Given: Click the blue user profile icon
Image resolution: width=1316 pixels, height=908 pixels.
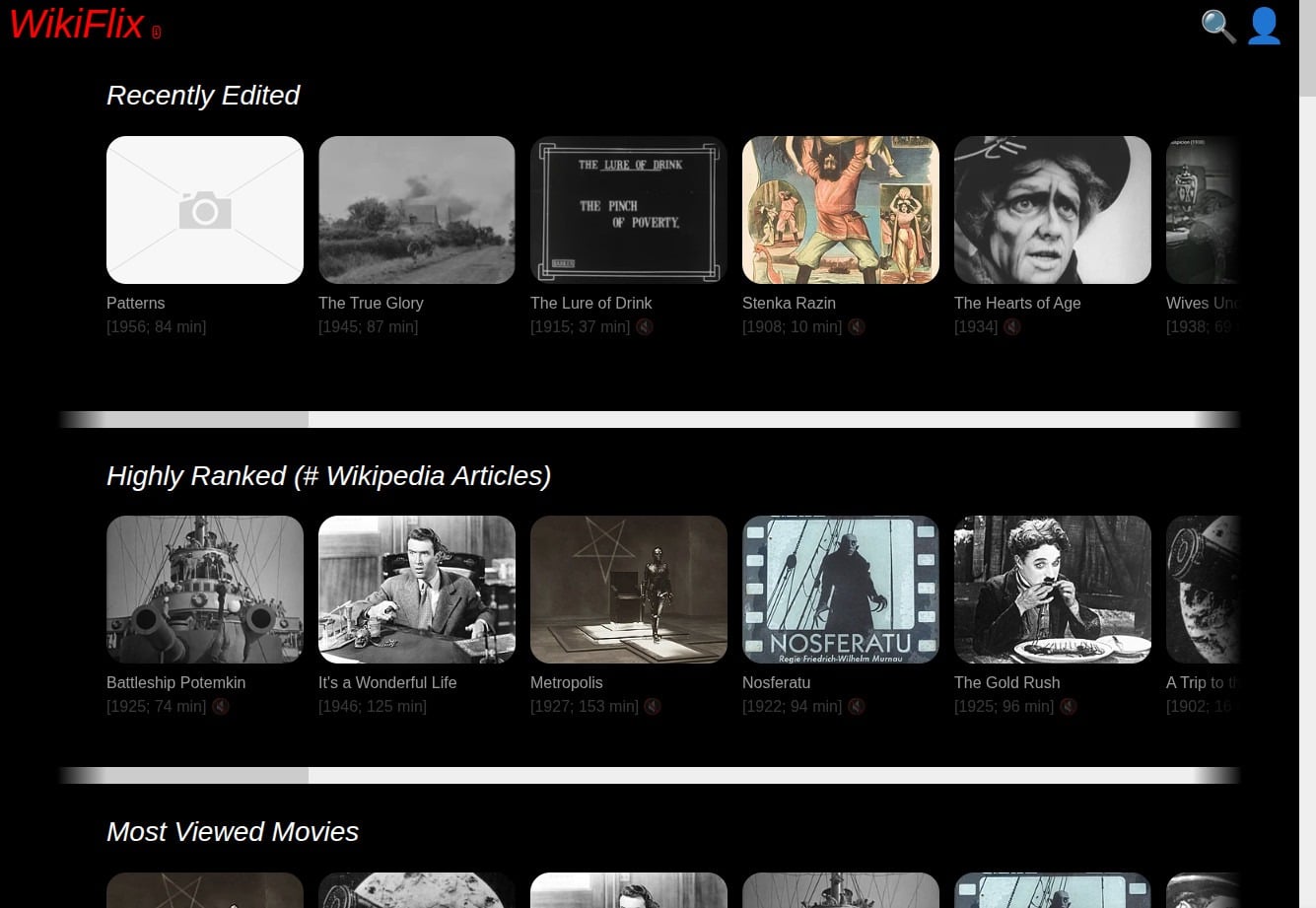Looking at the screenshot, I should [1264, 27].
